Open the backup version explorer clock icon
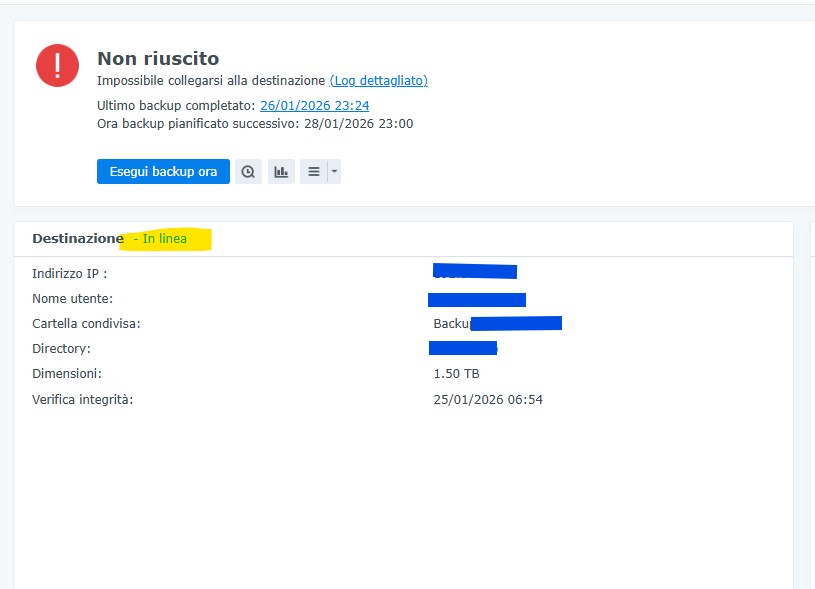815x589 pixels. tap(248, 172)
